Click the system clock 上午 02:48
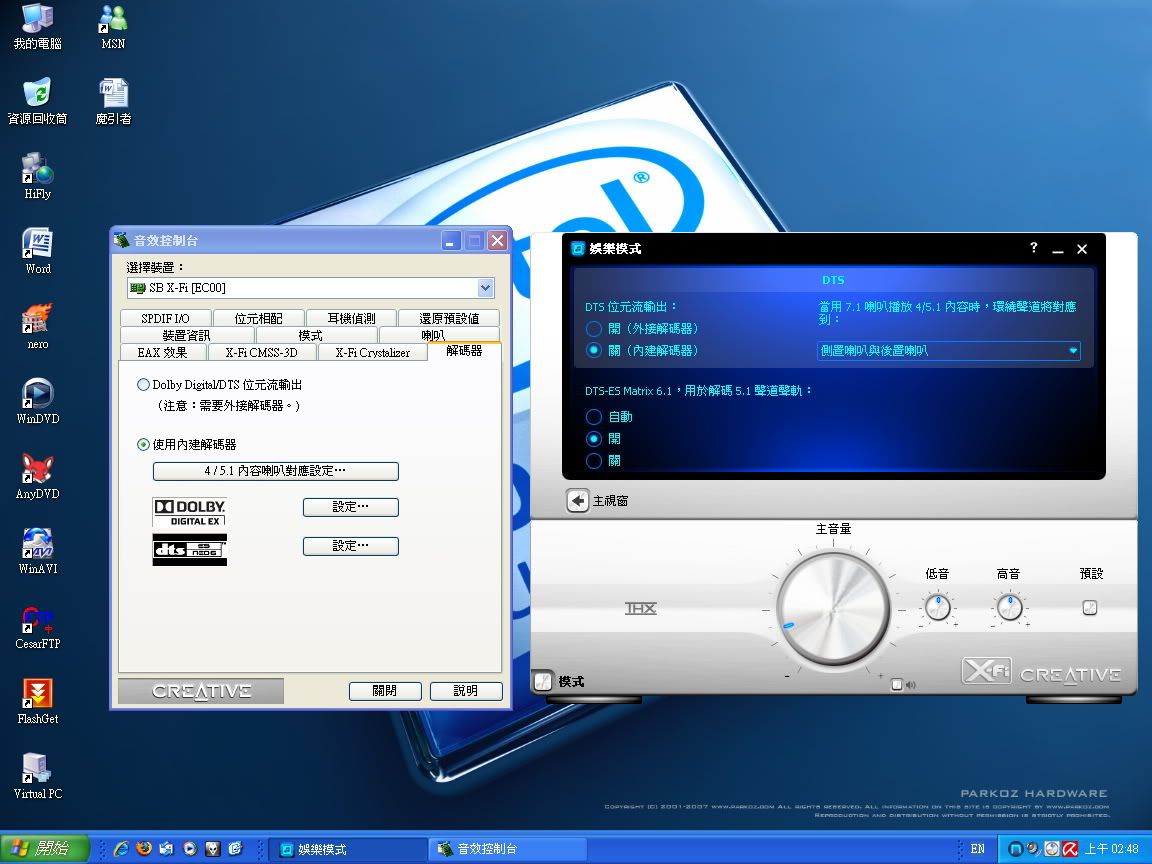The width and height of the screenshot is (1152, 864). click(1112, 849)
